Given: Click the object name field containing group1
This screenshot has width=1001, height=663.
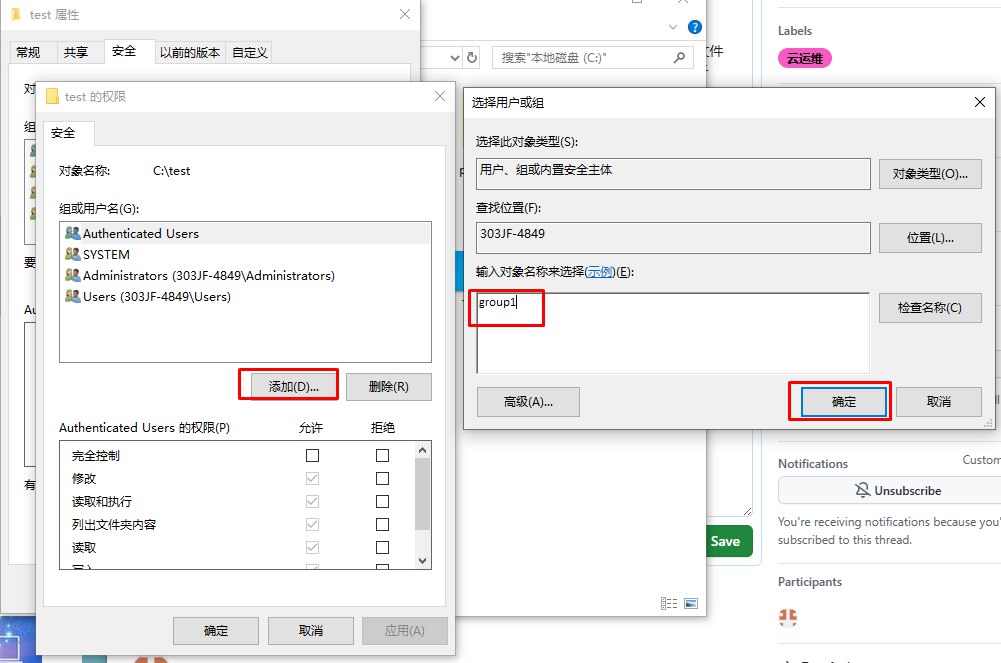Looking at the screenshot, I should pyautogui.click(x=673, y=333).
